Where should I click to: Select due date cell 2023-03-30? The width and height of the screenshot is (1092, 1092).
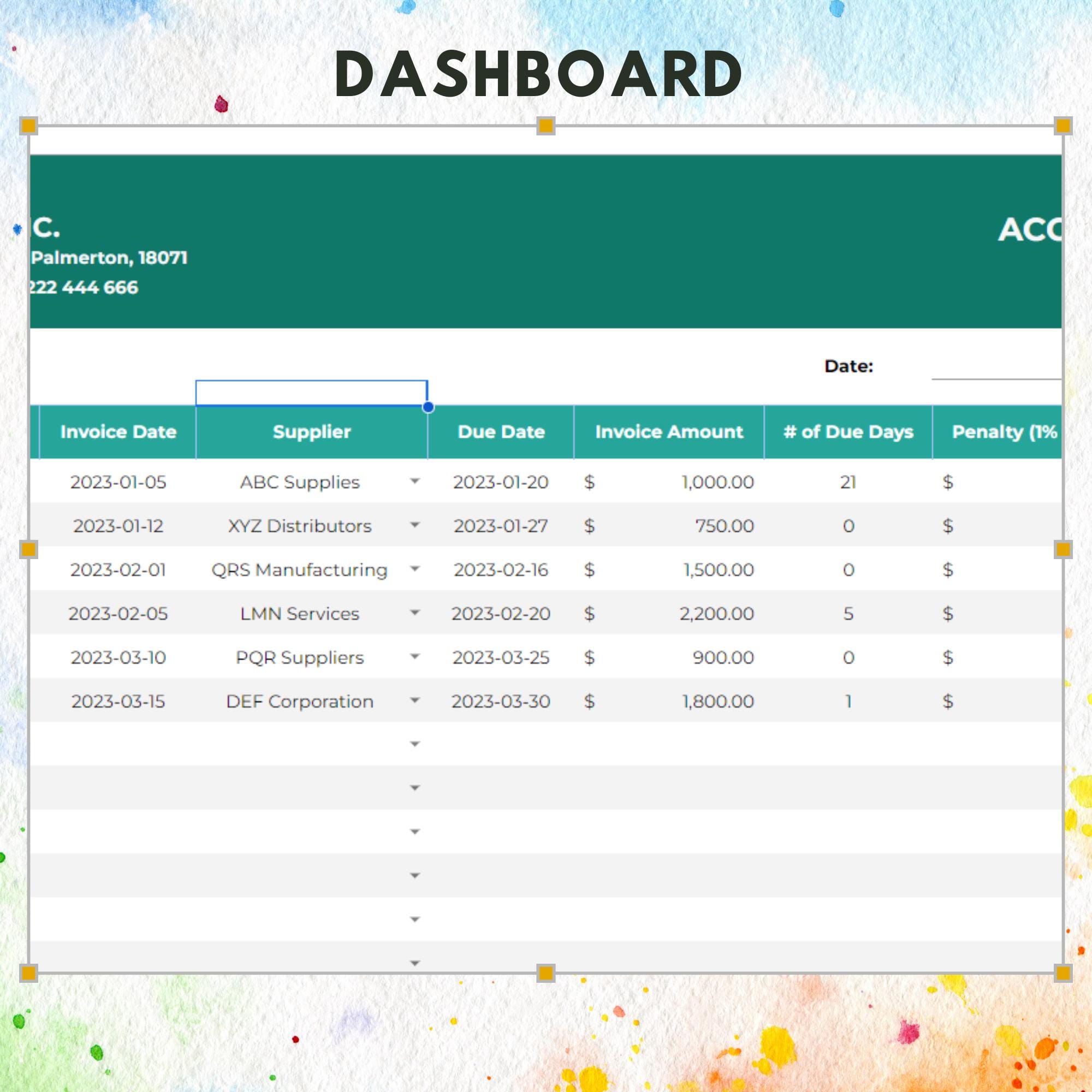coord(501,702)
